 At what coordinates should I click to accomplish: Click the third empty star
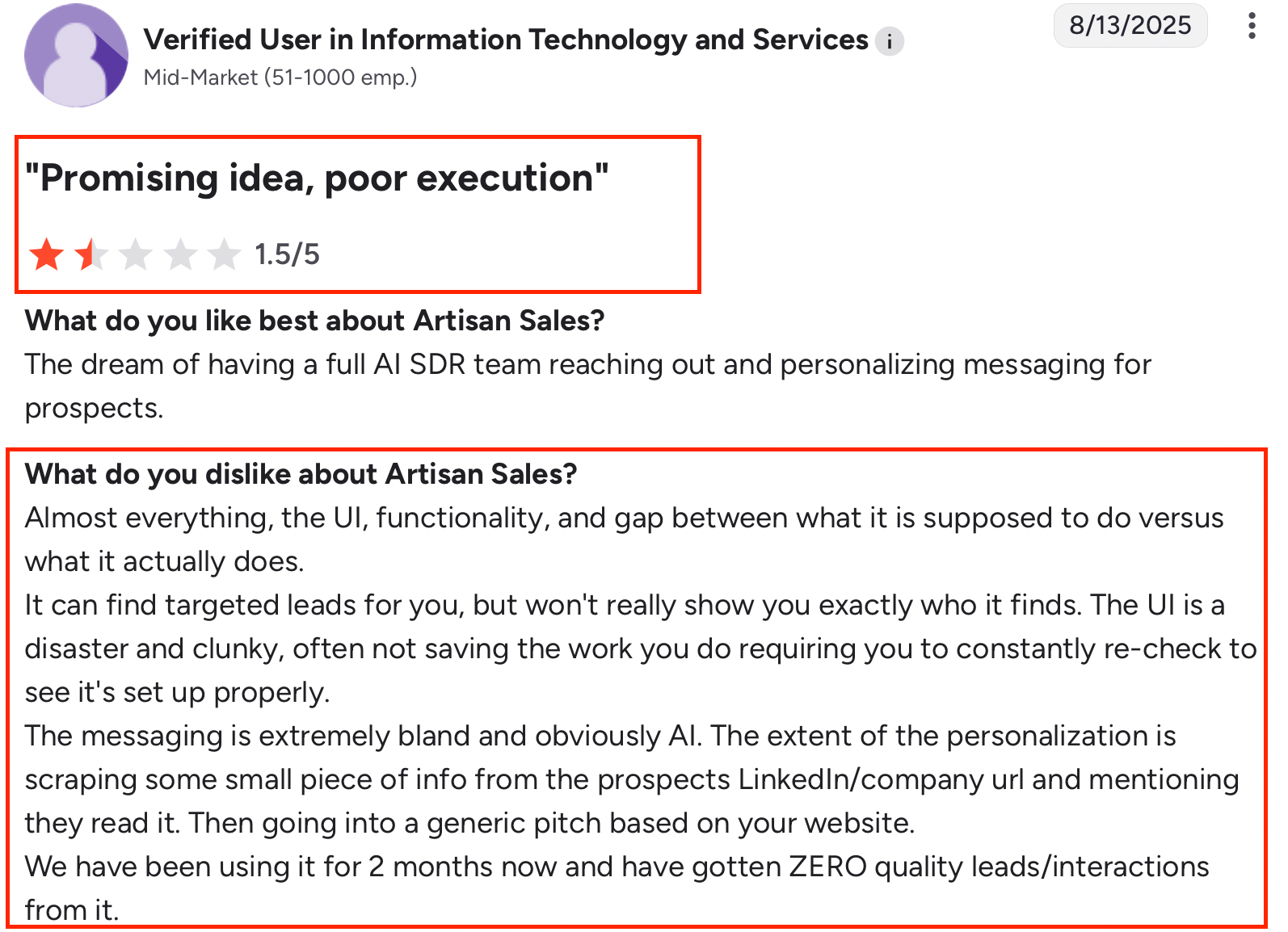click(135, 254)
